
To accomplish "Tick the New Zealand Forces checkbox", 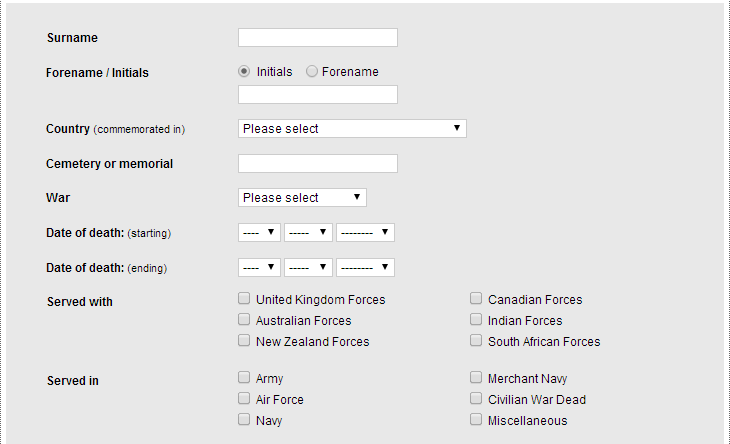I will pyautogui.click(x=244, y=340).
